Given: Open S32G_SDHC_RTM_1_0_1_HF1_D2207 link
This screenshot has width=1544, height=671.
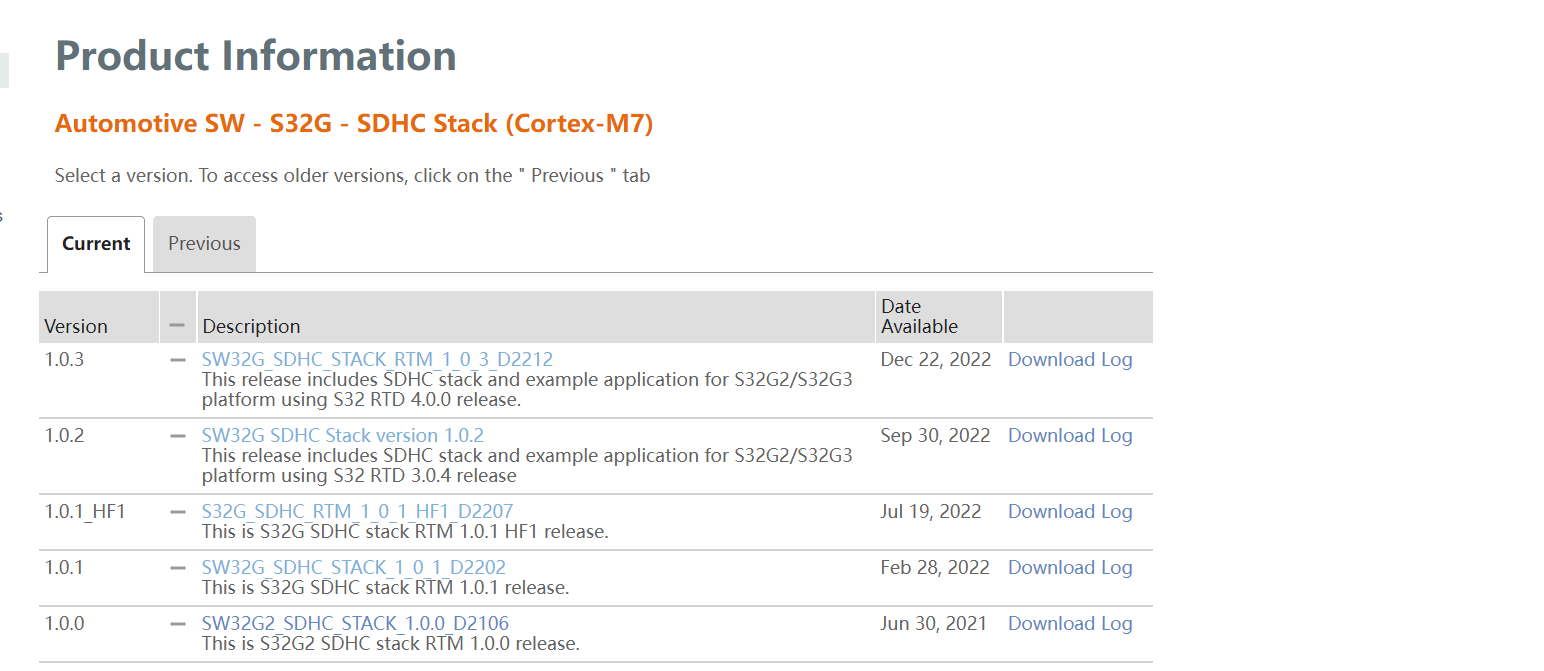Looking at the screenshot, I should tap(357, 511).
